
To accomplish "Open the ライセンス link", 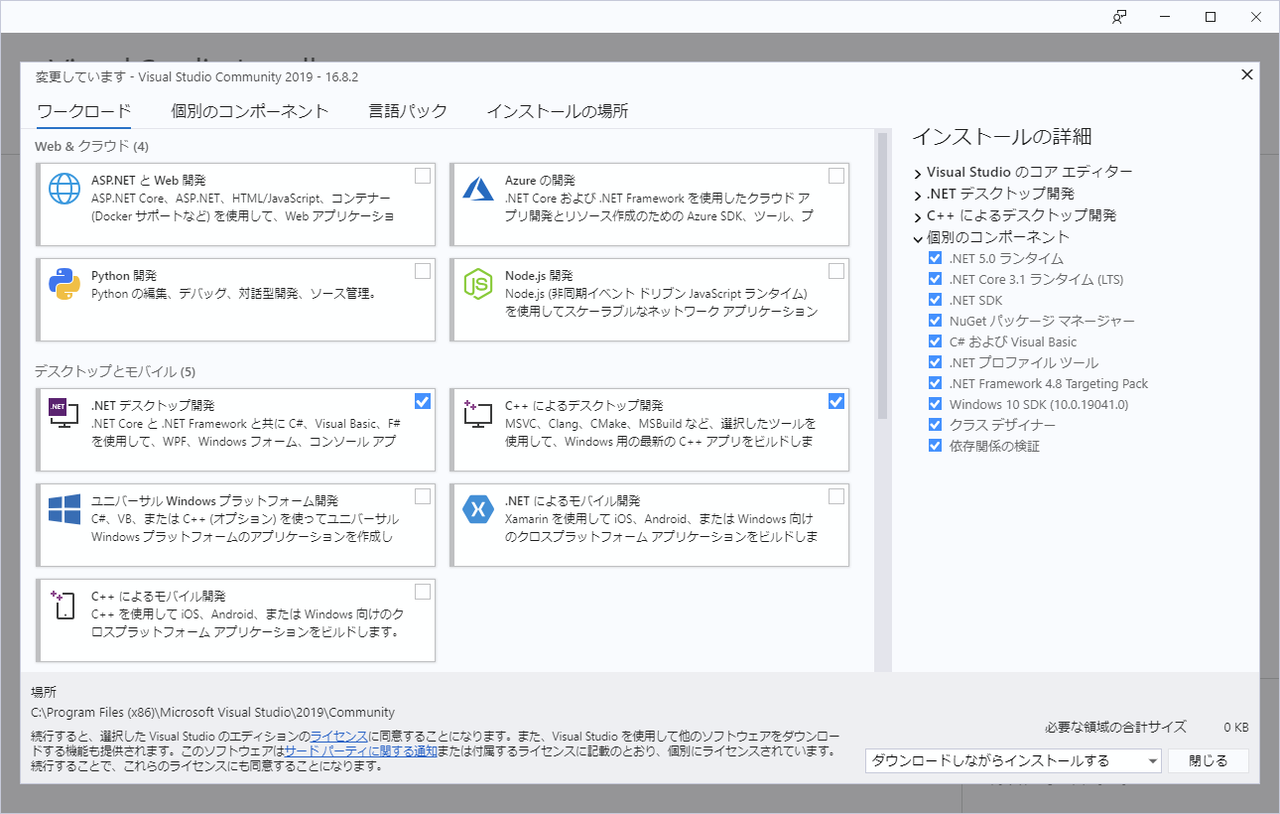I will click(340, 736).
